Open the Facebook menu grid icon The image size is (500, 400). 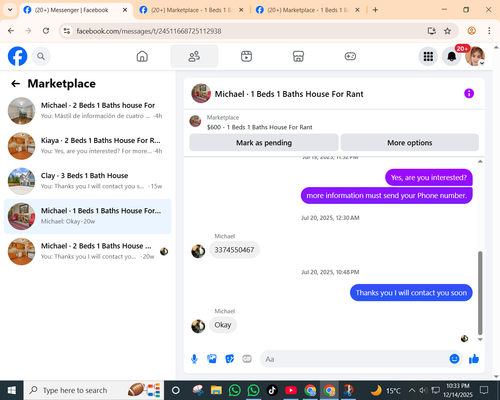pos(428,56)
